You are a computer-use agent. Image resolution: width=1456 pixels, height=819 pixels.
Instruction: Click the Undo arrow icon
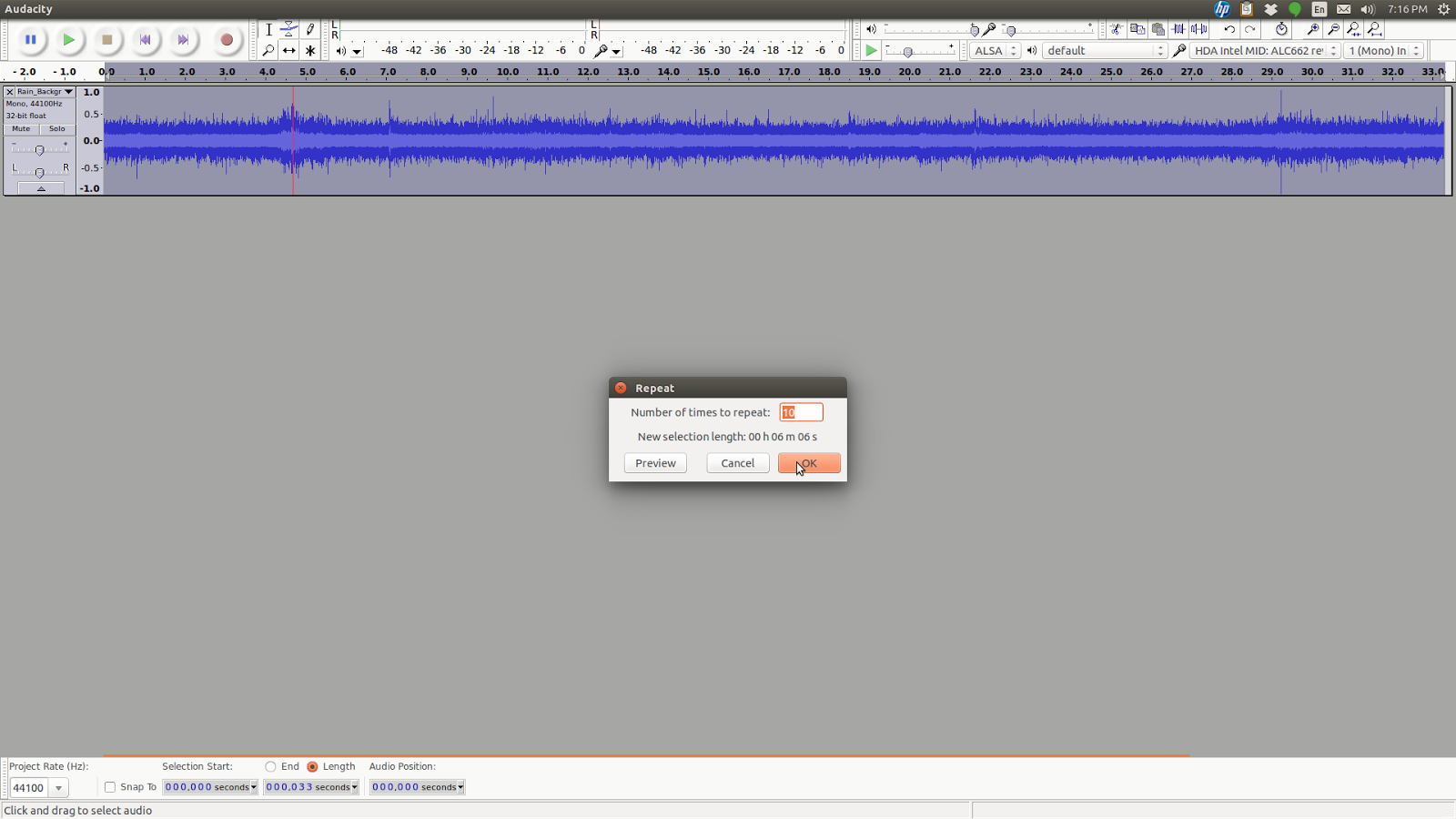pyautogui.click(x=1229, y=29)
